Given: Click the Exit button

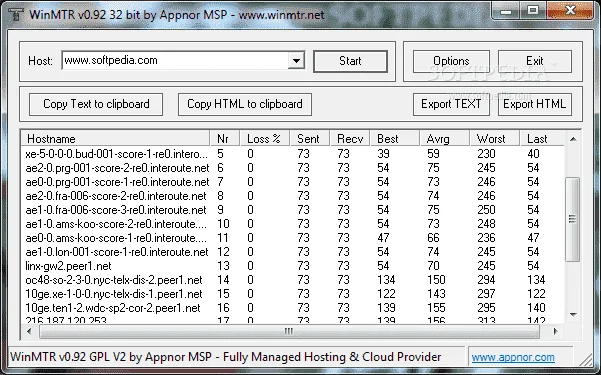Looking at the screenshot, I should click(x=535, y=61).
